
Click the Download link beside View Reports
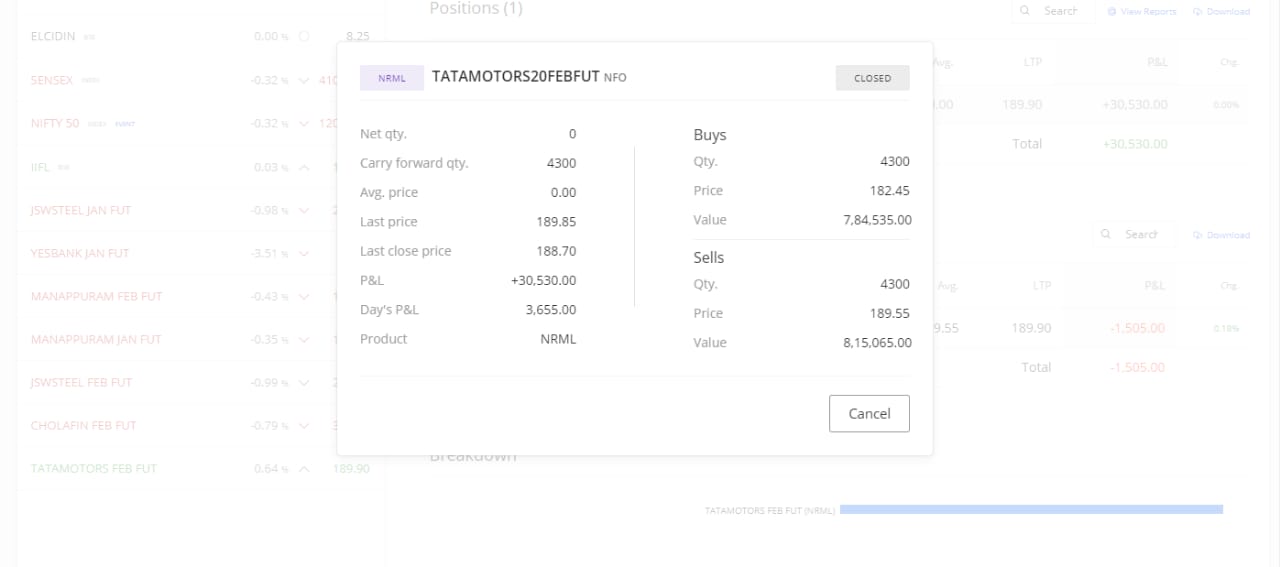(1228, 12)
